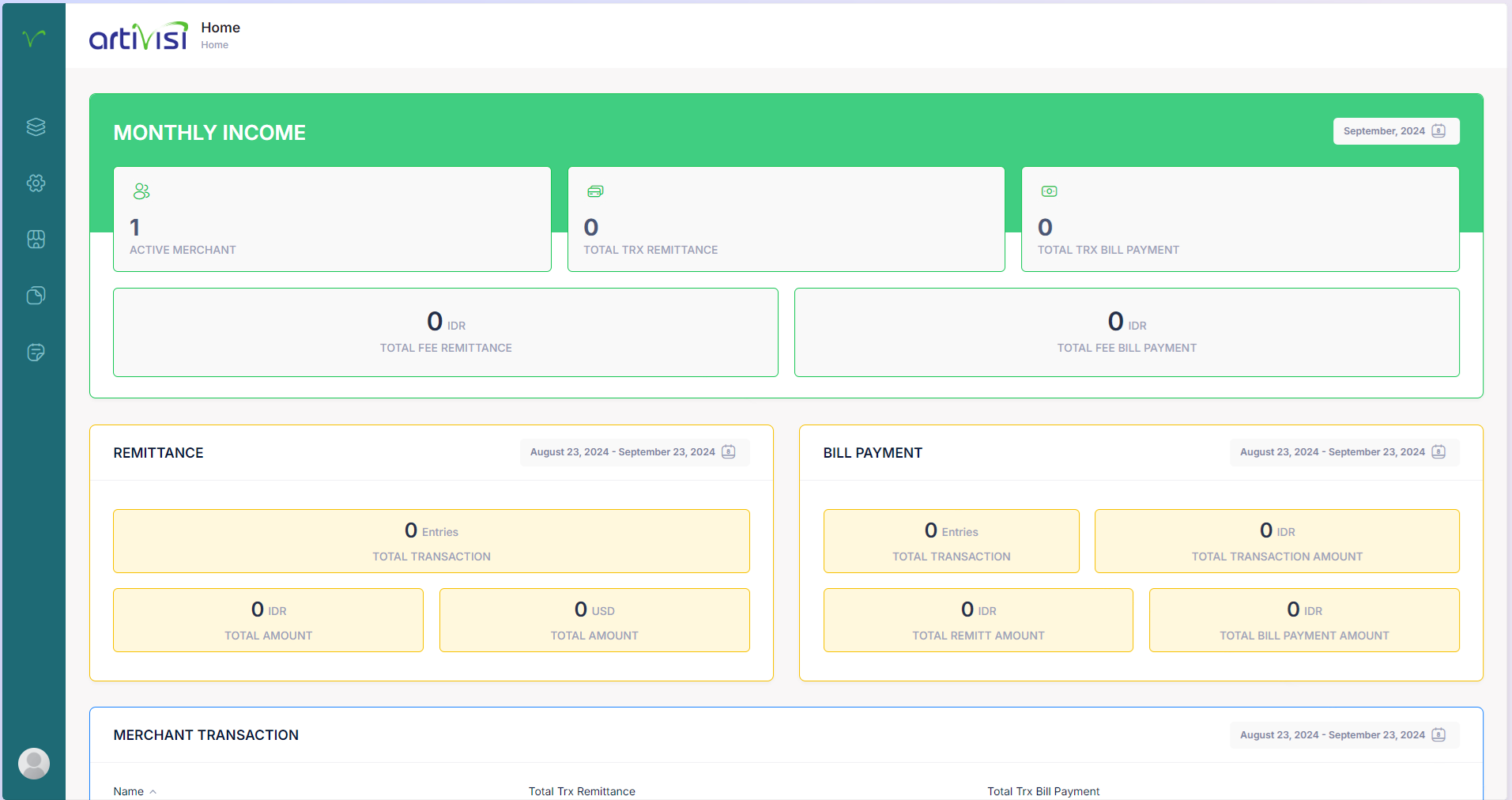Open settings via the gear icon
The height and width of the screenshot is (800, 1512).
click(35, 183)
